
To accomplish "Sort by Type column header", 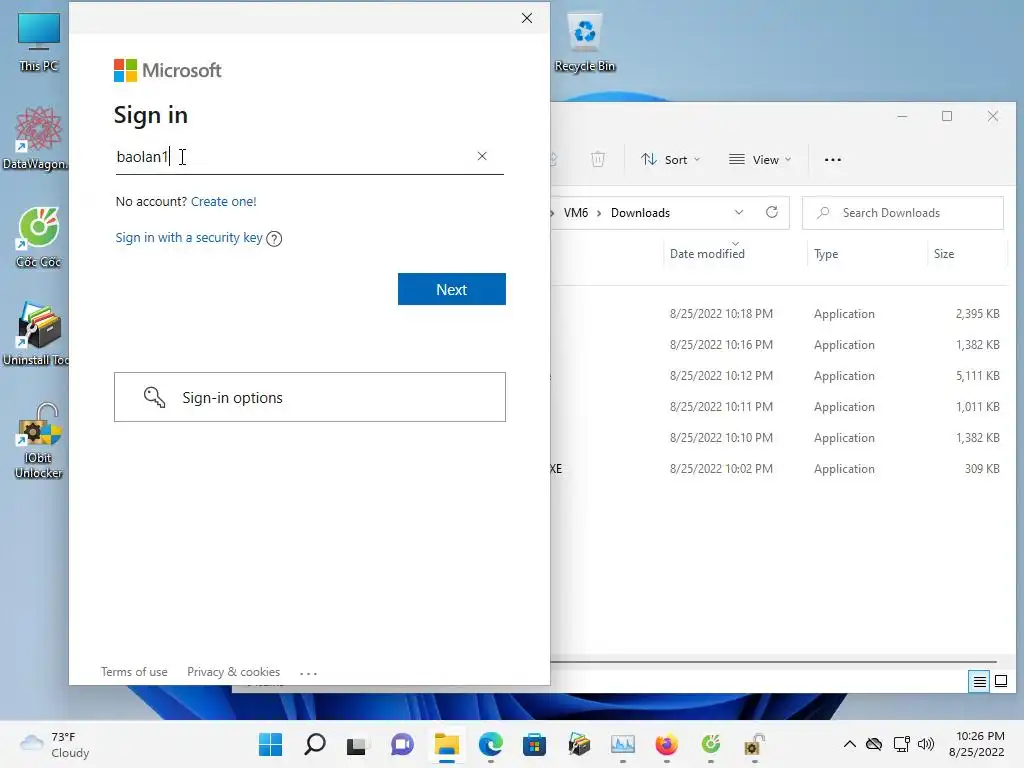I will tap(826, 253).
